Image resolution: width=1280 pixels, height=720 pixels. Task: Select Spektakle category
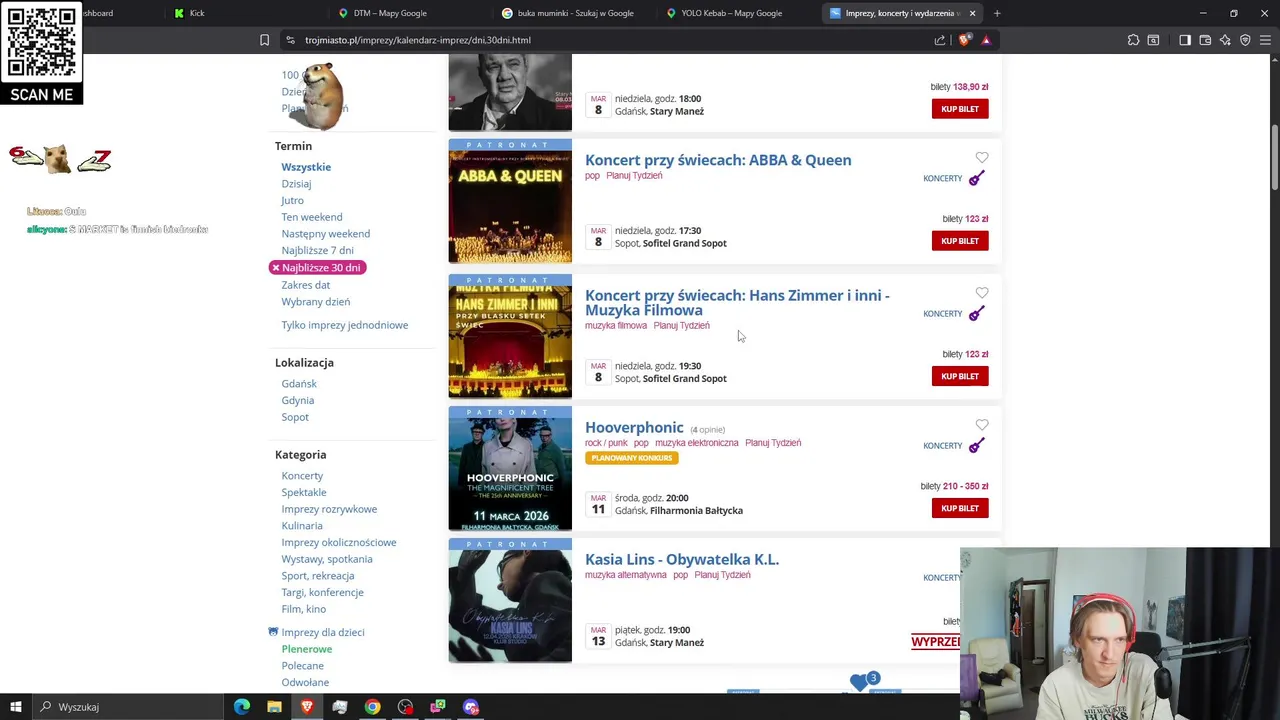304,492
